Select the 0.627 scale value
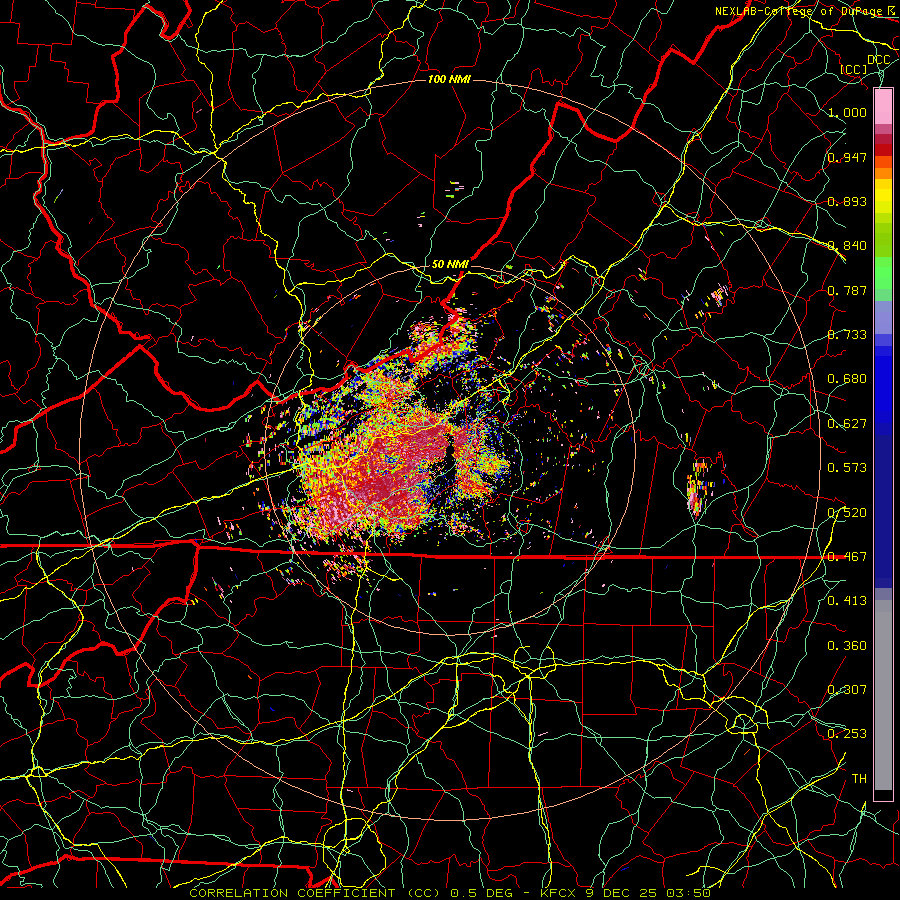 click(x=847, y=424)
